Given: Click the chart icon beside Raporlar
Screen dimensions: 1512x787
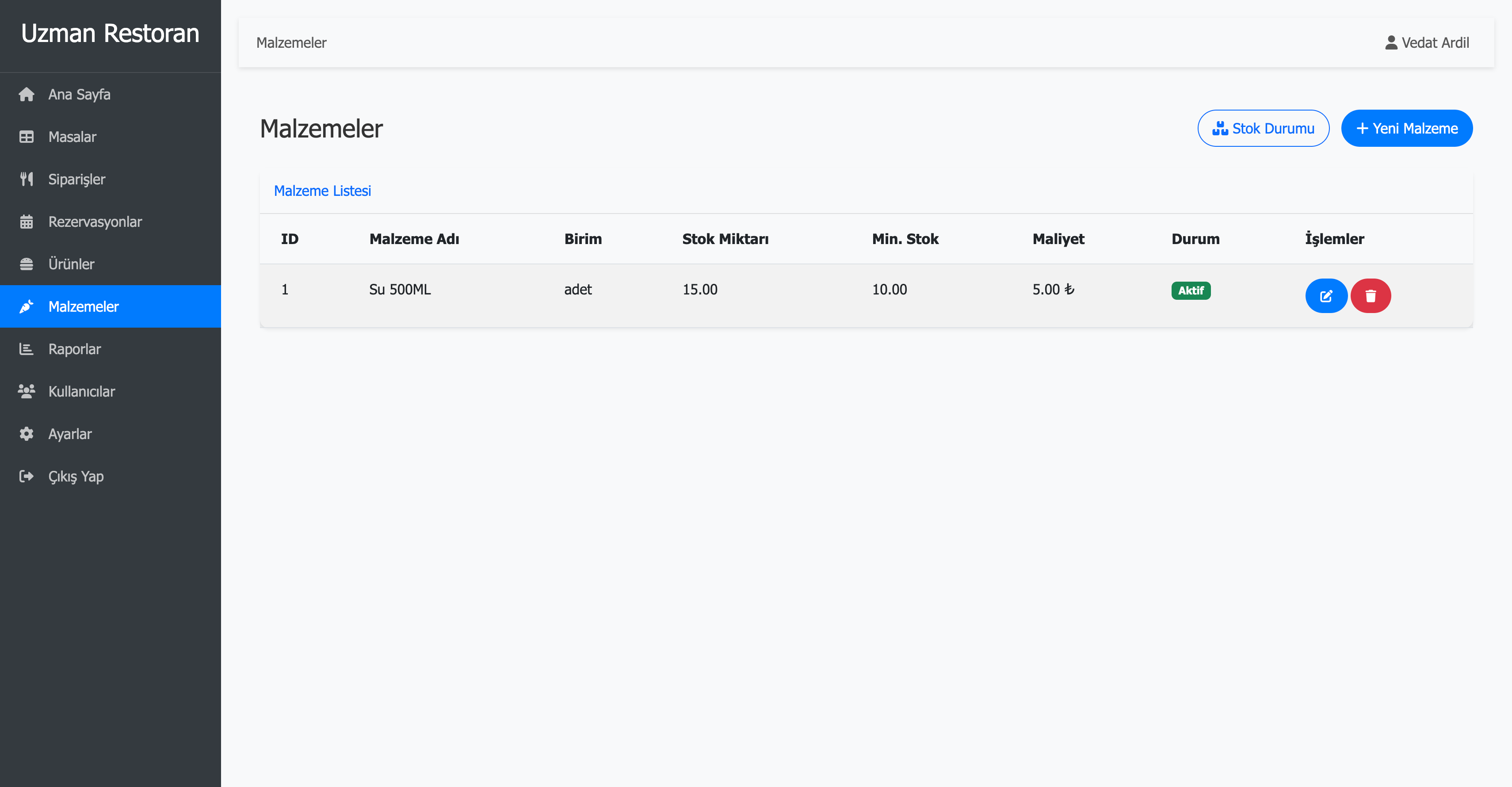Looking at the screenshot, I should tap(27, 349).
